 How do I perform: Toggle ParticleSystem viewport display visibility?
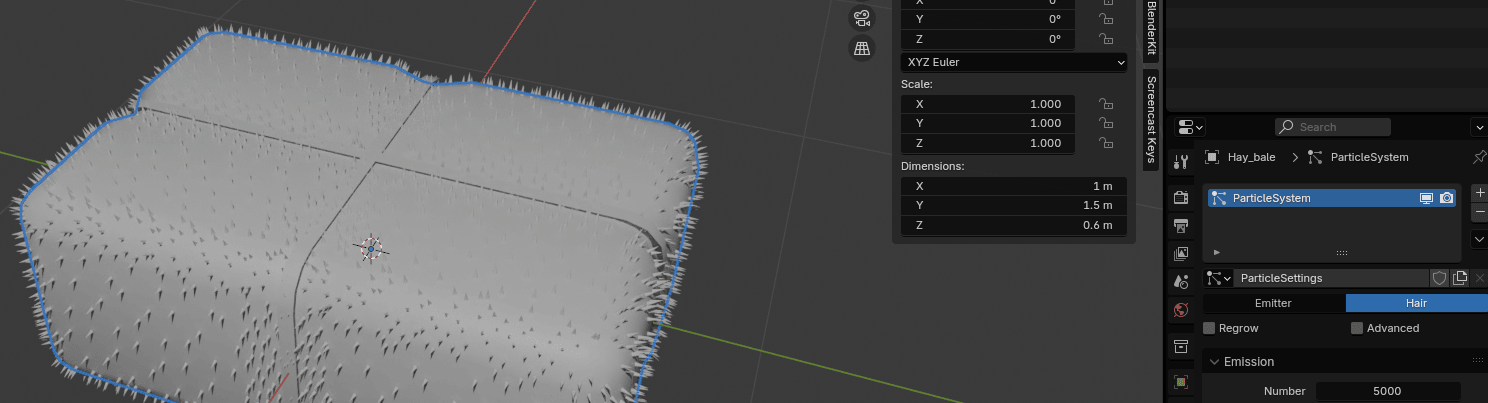coord(1426,198)
